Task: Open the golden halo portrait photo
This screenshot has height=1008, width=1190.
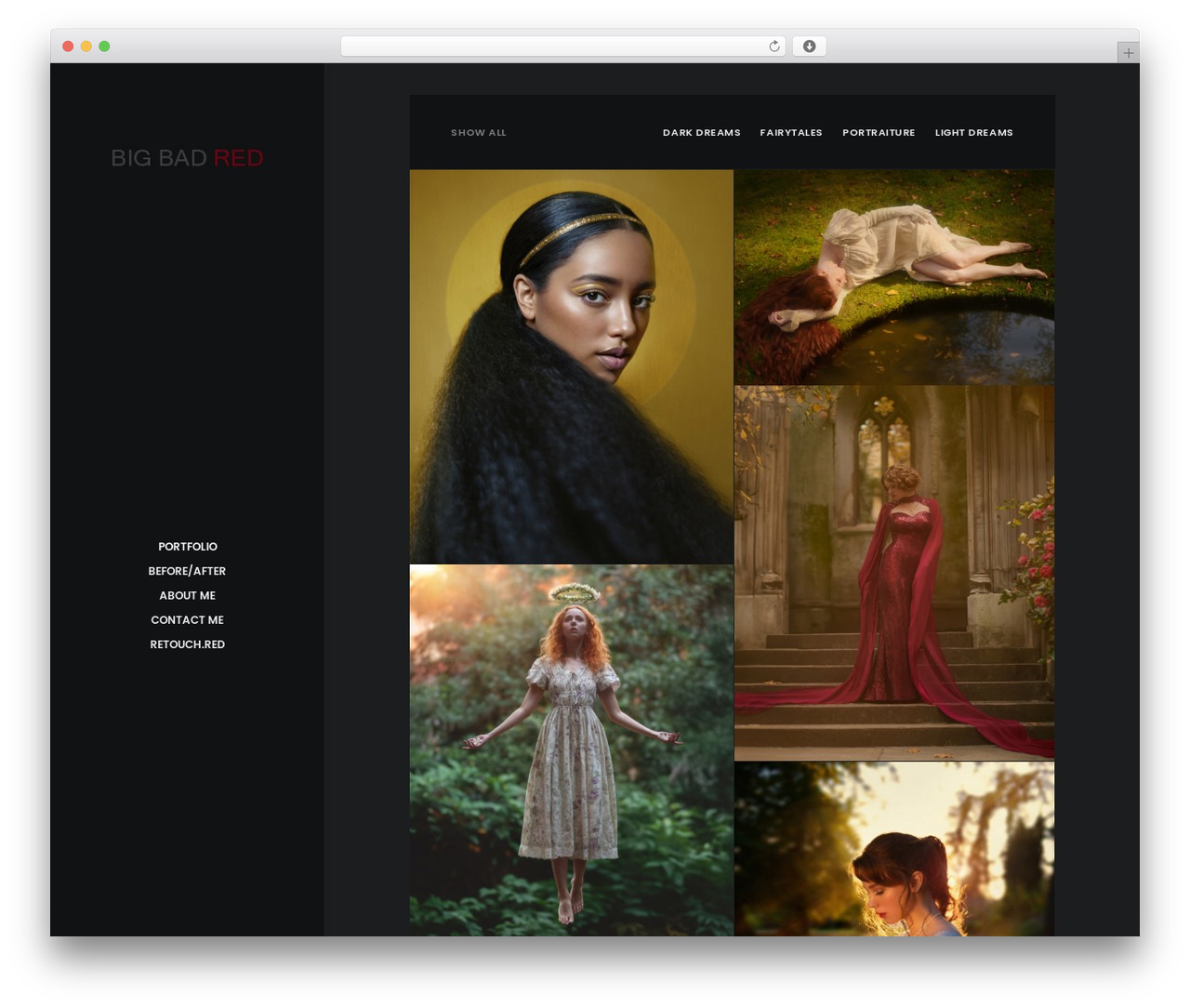Action: (x=571, y=366)
